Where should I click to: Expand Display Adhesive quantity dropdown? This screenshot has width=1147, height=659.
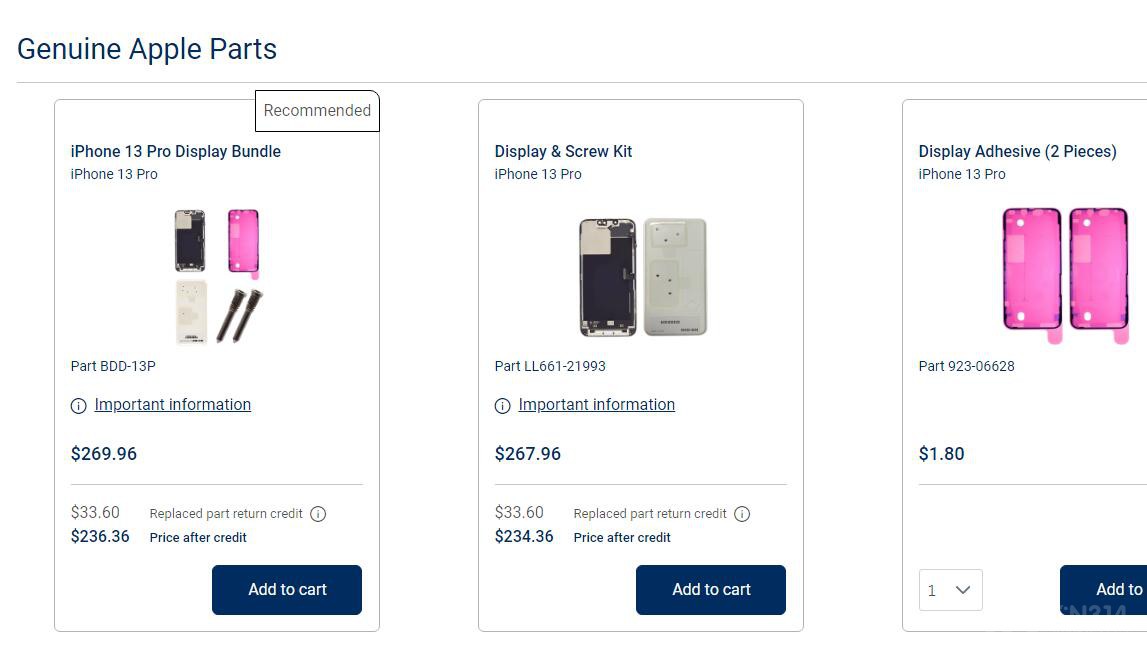pyautogui.click(x=950, y=590)
